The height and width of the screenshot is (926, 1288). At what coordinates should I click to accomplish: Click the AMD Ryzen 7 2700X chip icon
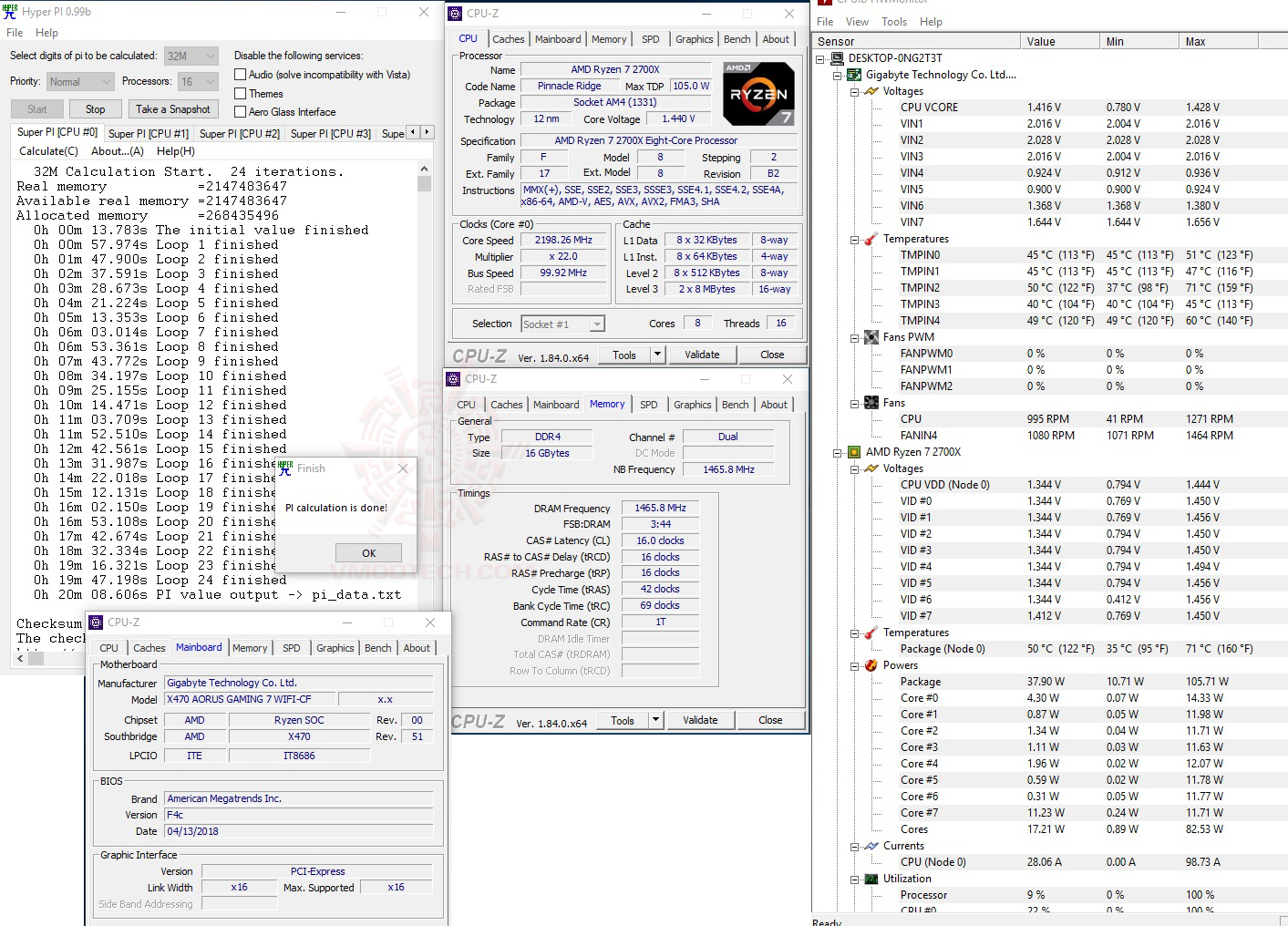coord(854,452)
